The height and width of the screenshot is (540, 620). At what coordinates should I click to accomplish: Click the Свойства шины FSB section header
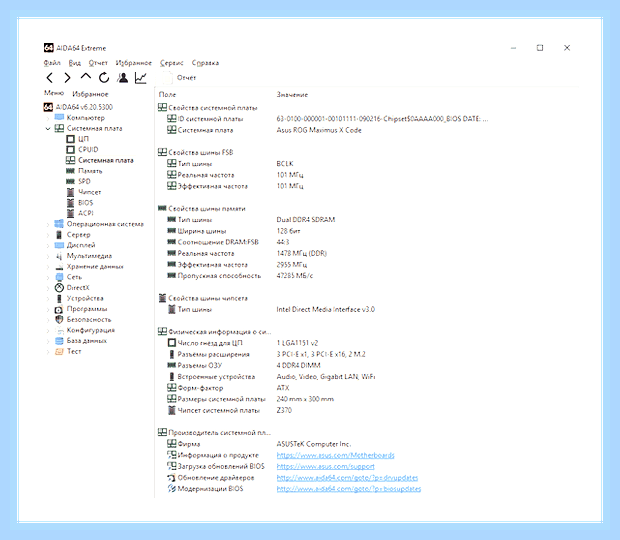coord(196,152)
